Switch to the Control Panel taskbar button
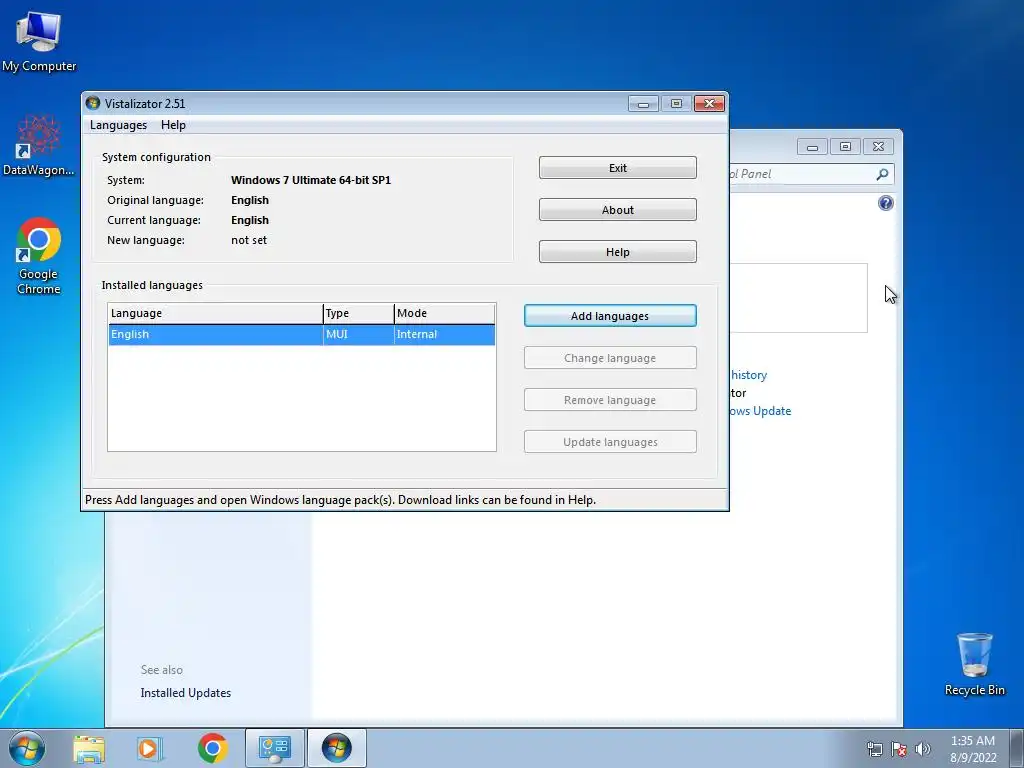This screenshot has width=1024, height=768. point(274,748)
